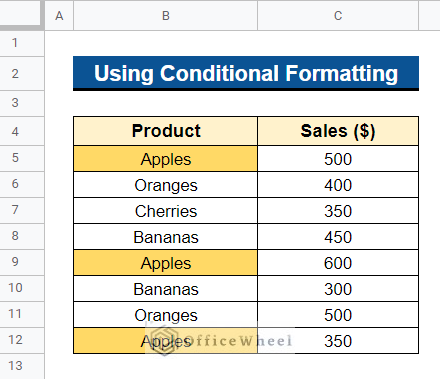This screenshot has height=379, width=440.
Task: Click the select-all corner box
Action: (x=22, y=15)
